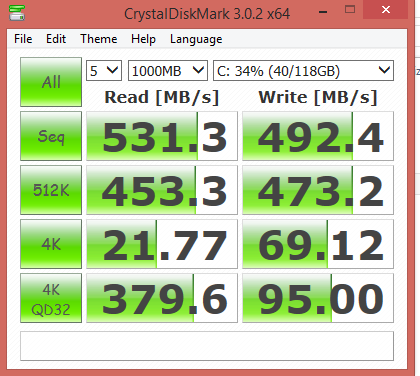420x376 pixels.
Task: Run the 4K random test
Action: (x=51, y=244)
